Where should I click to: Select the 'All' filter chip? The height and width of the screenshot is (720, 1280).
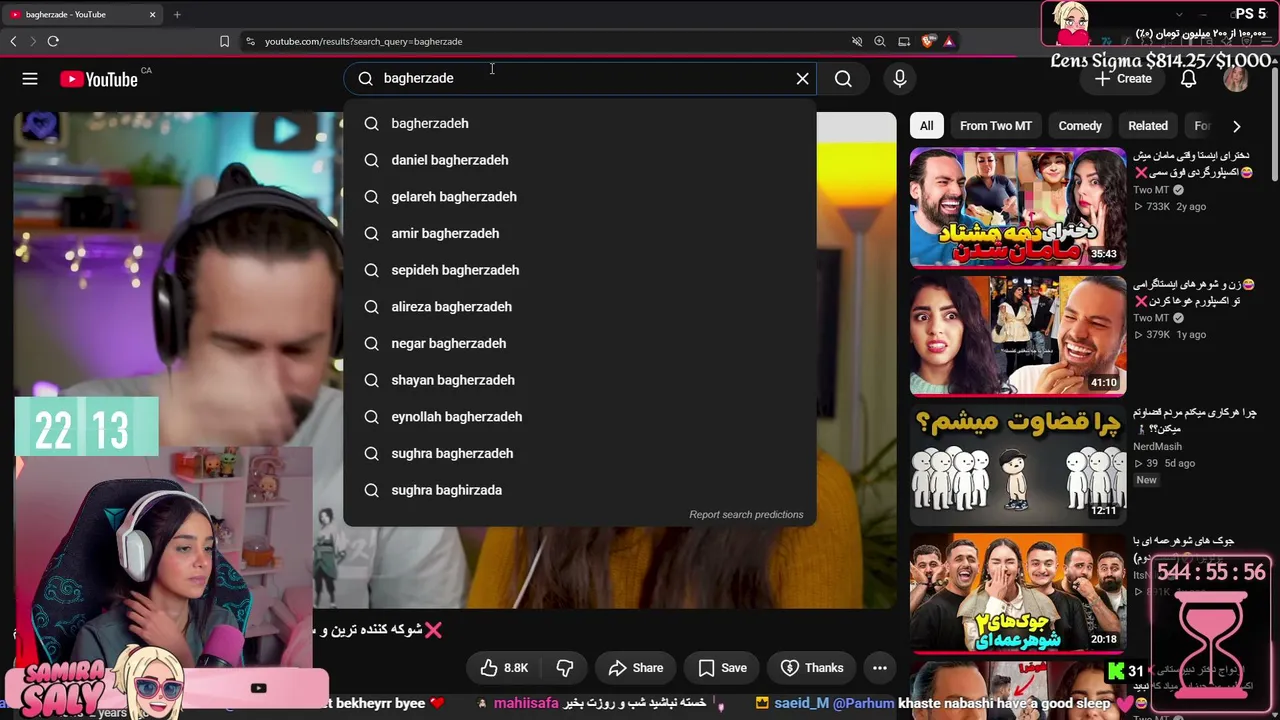click(x=927, y=126)
